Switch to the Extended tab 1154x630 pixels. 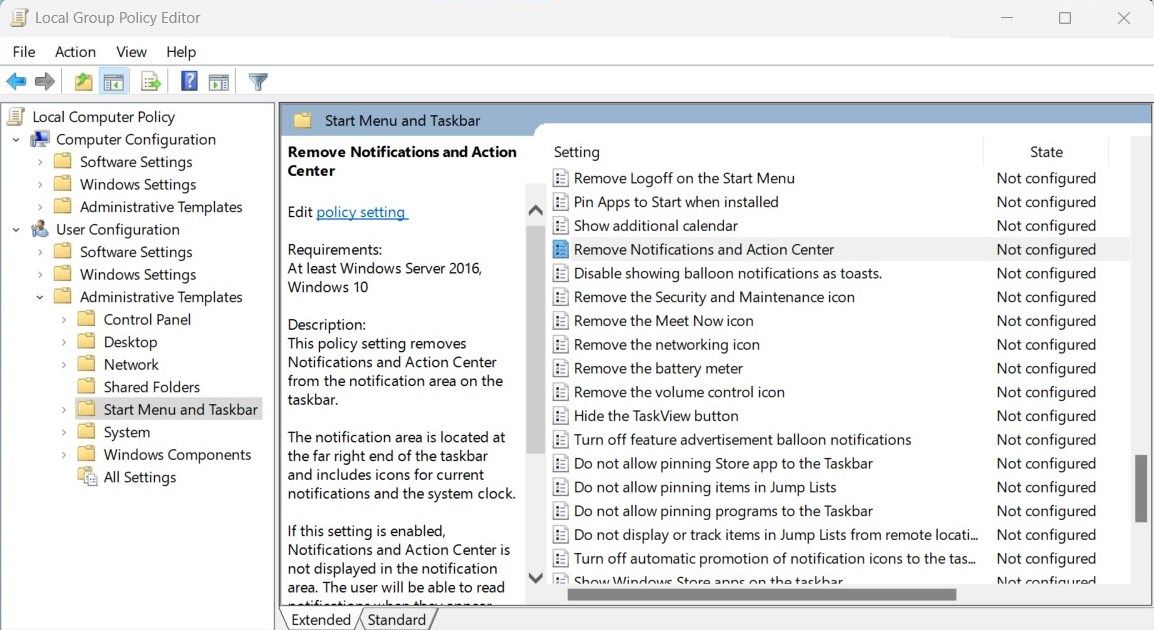pyautogui.click(x=320, y=619)
